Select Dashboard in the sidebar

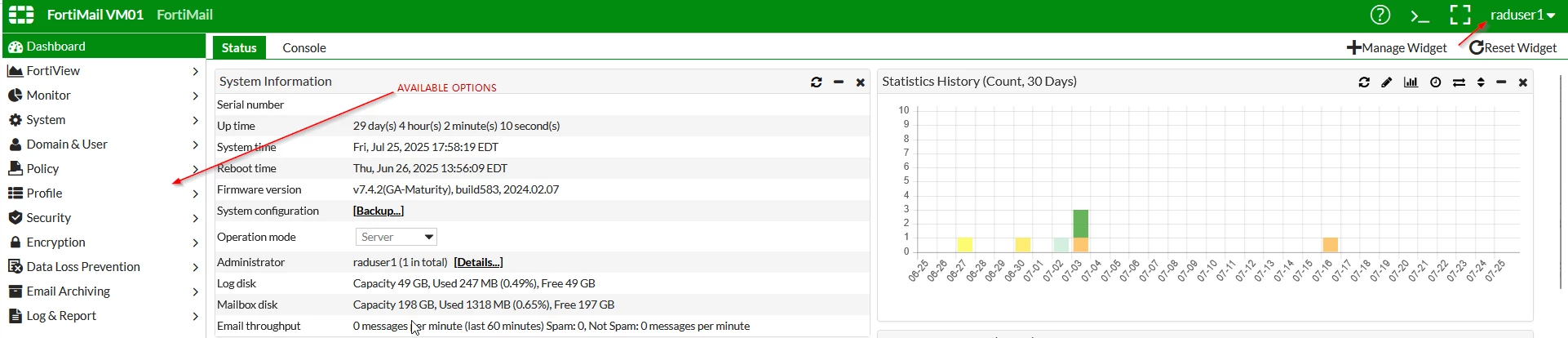pyautogui.click(x=104, y=47)
